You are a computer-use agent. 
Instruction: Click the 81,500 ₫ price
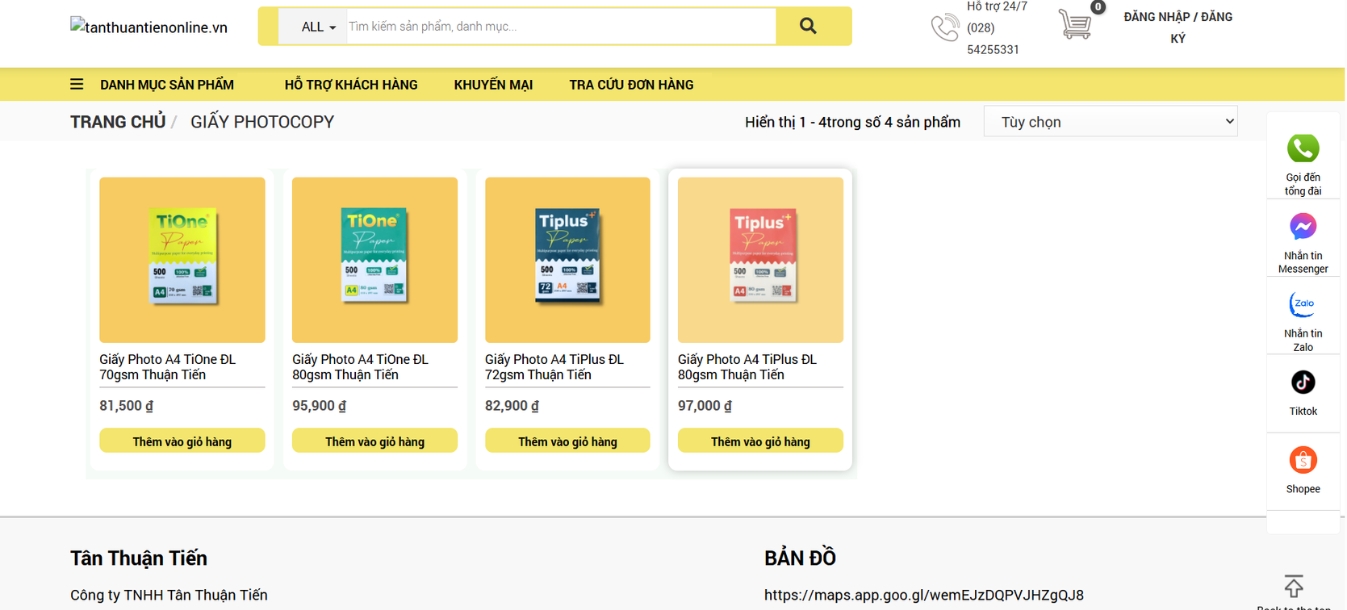pos(126,406)
